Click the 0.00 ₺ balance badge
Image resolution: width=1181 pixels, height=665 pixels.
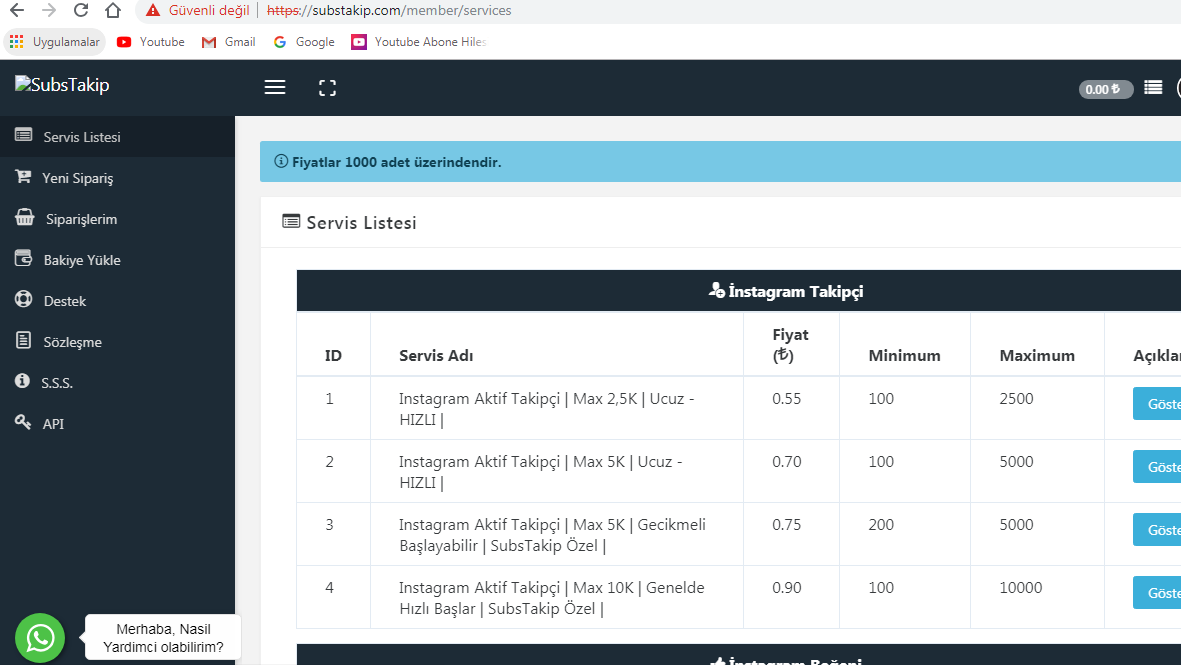click(1106, 89)
